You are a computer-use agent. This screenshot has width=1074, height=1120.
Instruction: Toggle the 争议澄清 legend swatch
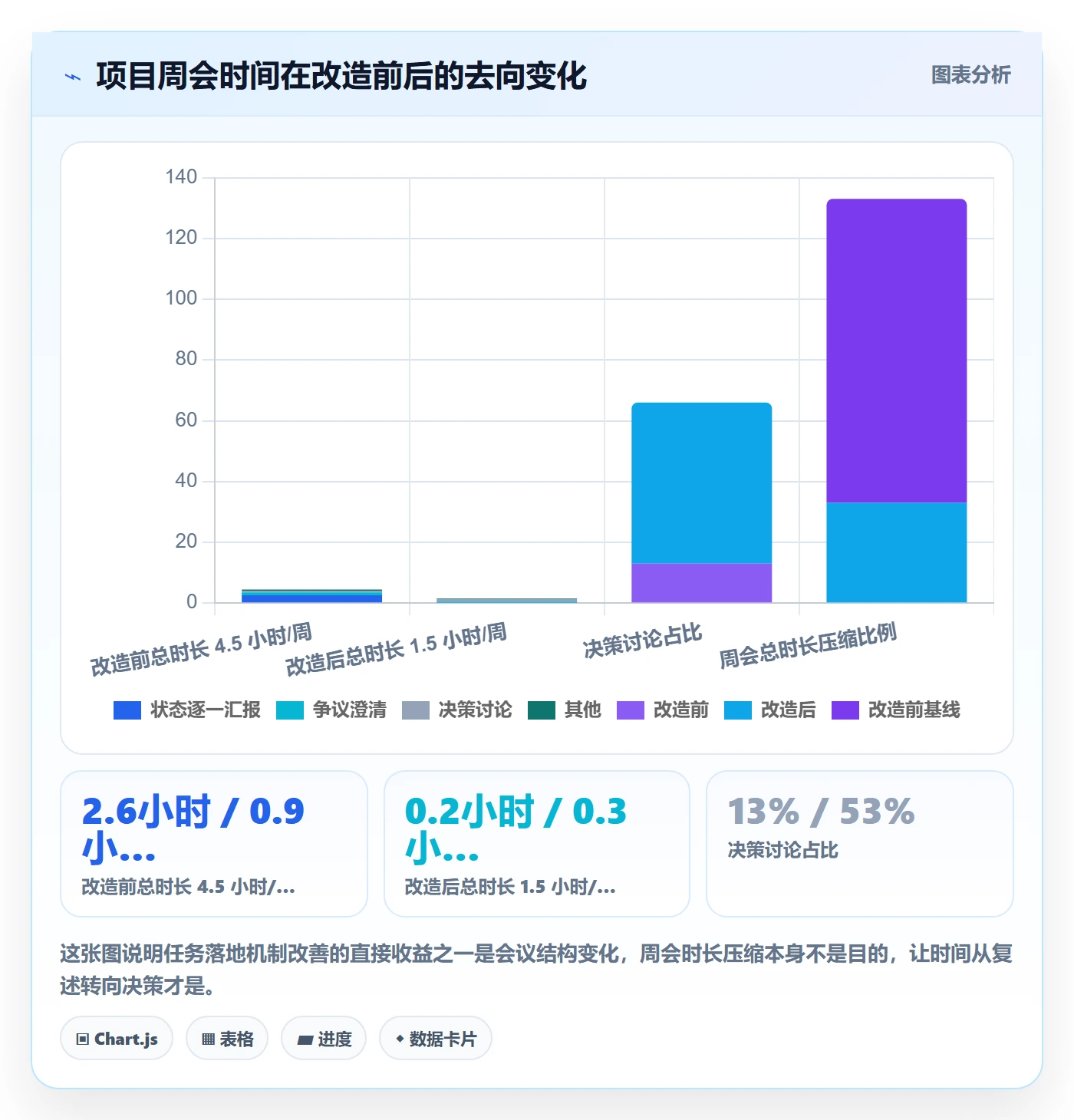tap(290, 710)
